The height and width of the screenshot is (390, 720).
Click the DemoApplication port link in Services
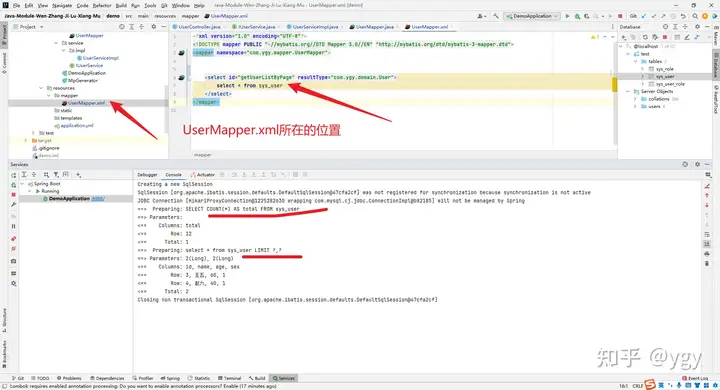[x=98, y=198]
